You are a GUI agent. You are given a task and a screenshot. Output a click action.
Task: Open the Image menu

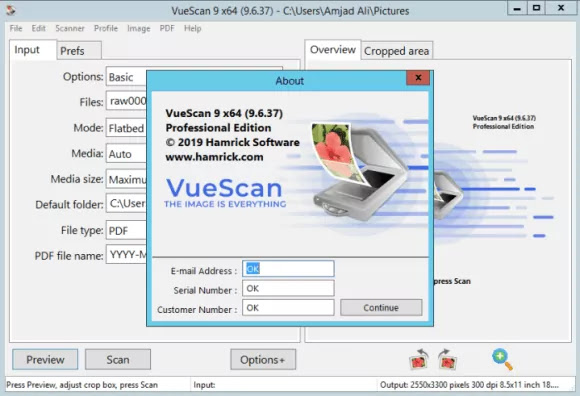point(139,28)
